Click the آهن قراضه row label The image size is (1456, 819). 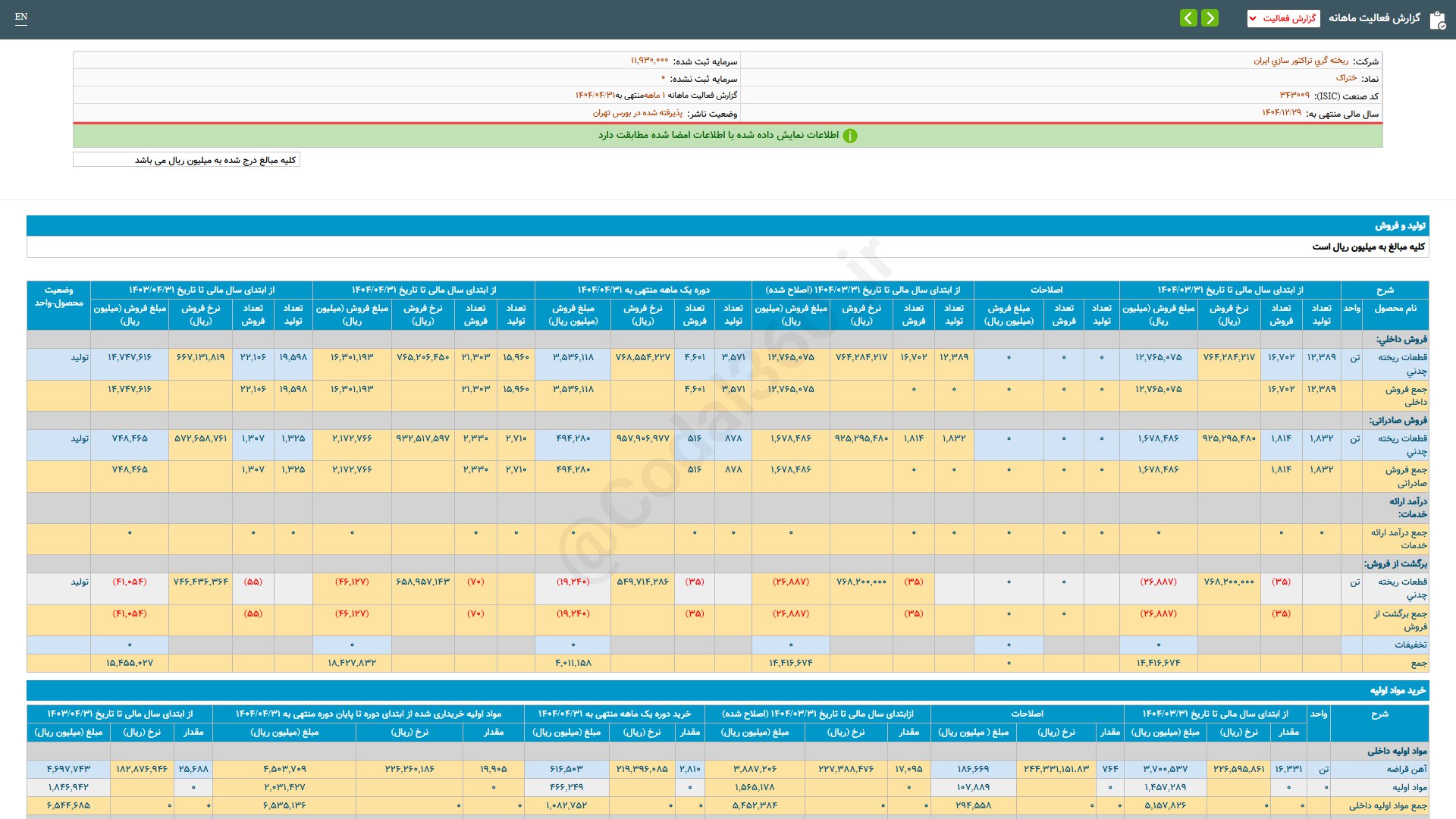click(x=1407, y=770)
